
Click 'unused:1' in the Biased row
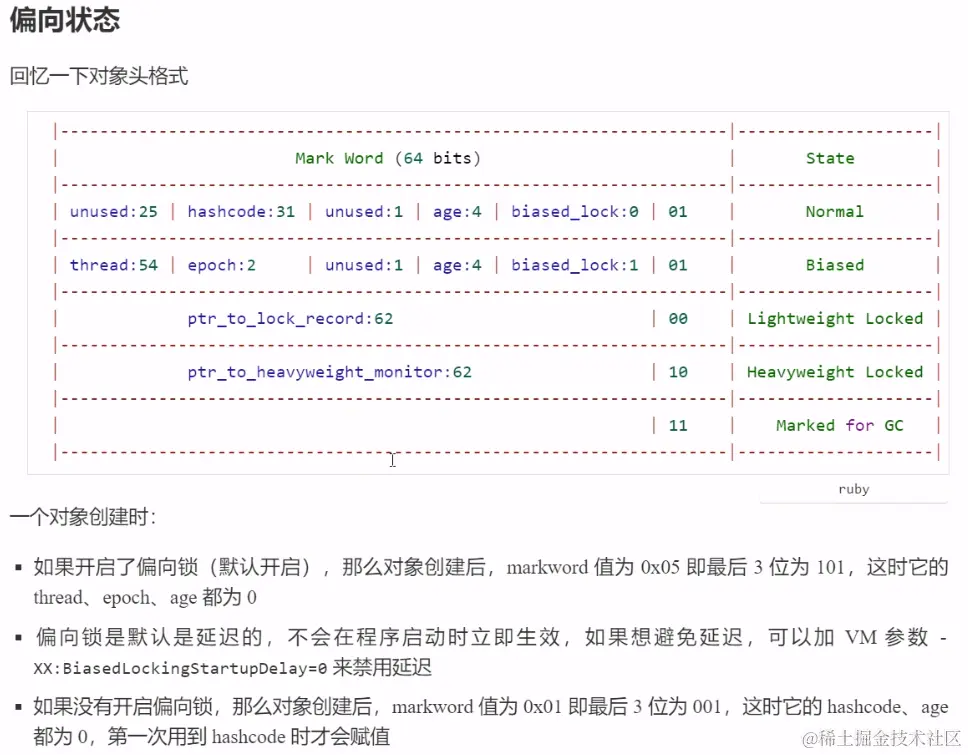click(364, 265)
